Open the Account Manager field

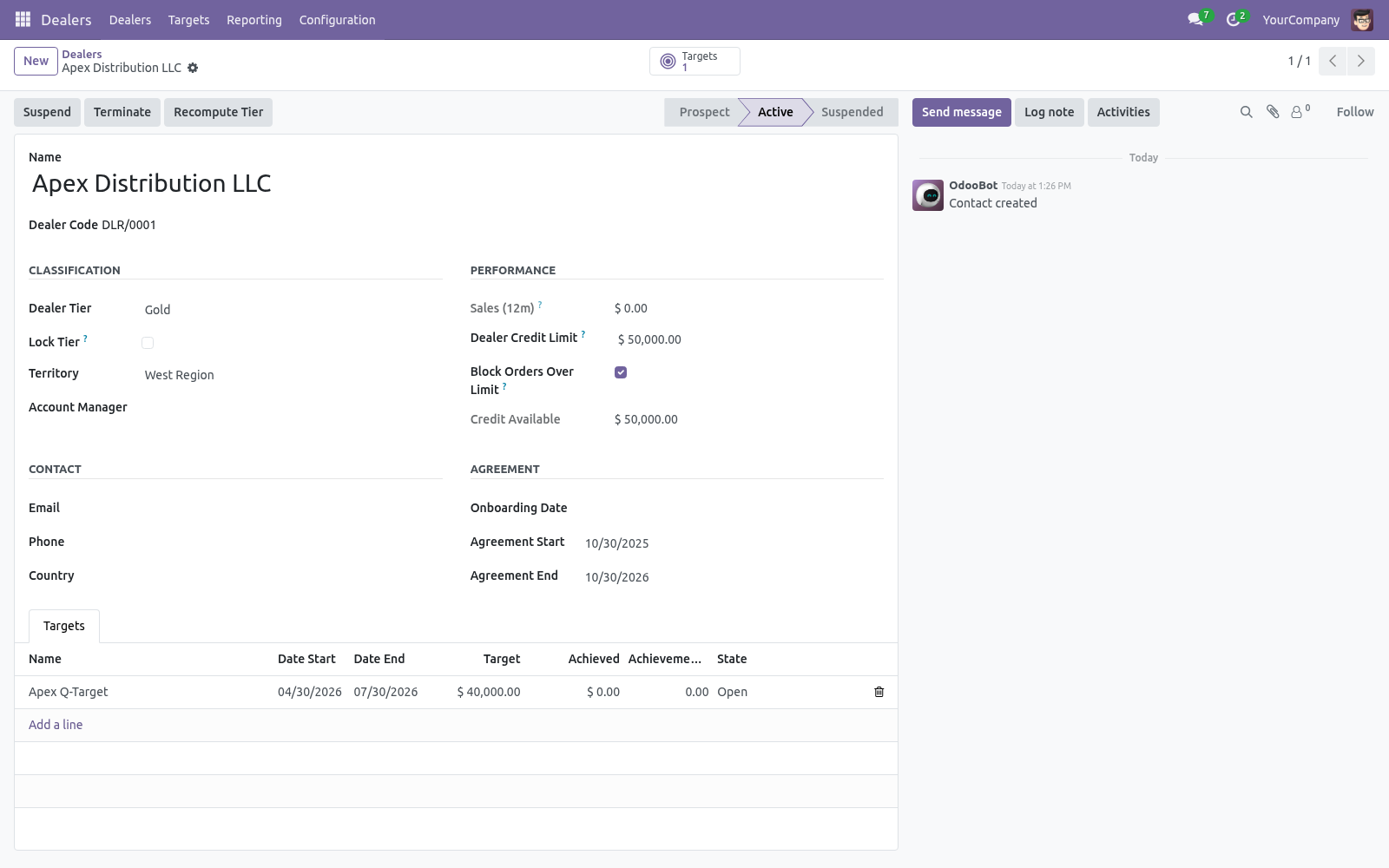click(292, 409)
